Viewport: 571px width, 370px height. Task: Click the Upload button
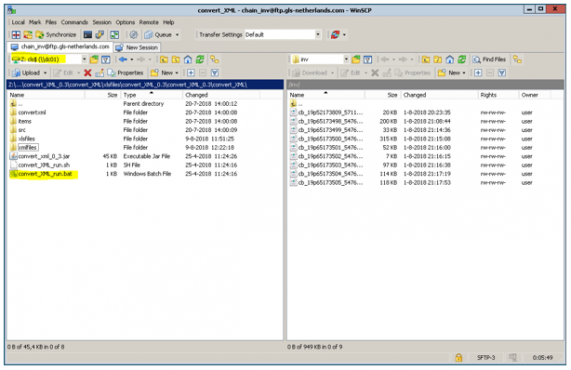point(29,73)
